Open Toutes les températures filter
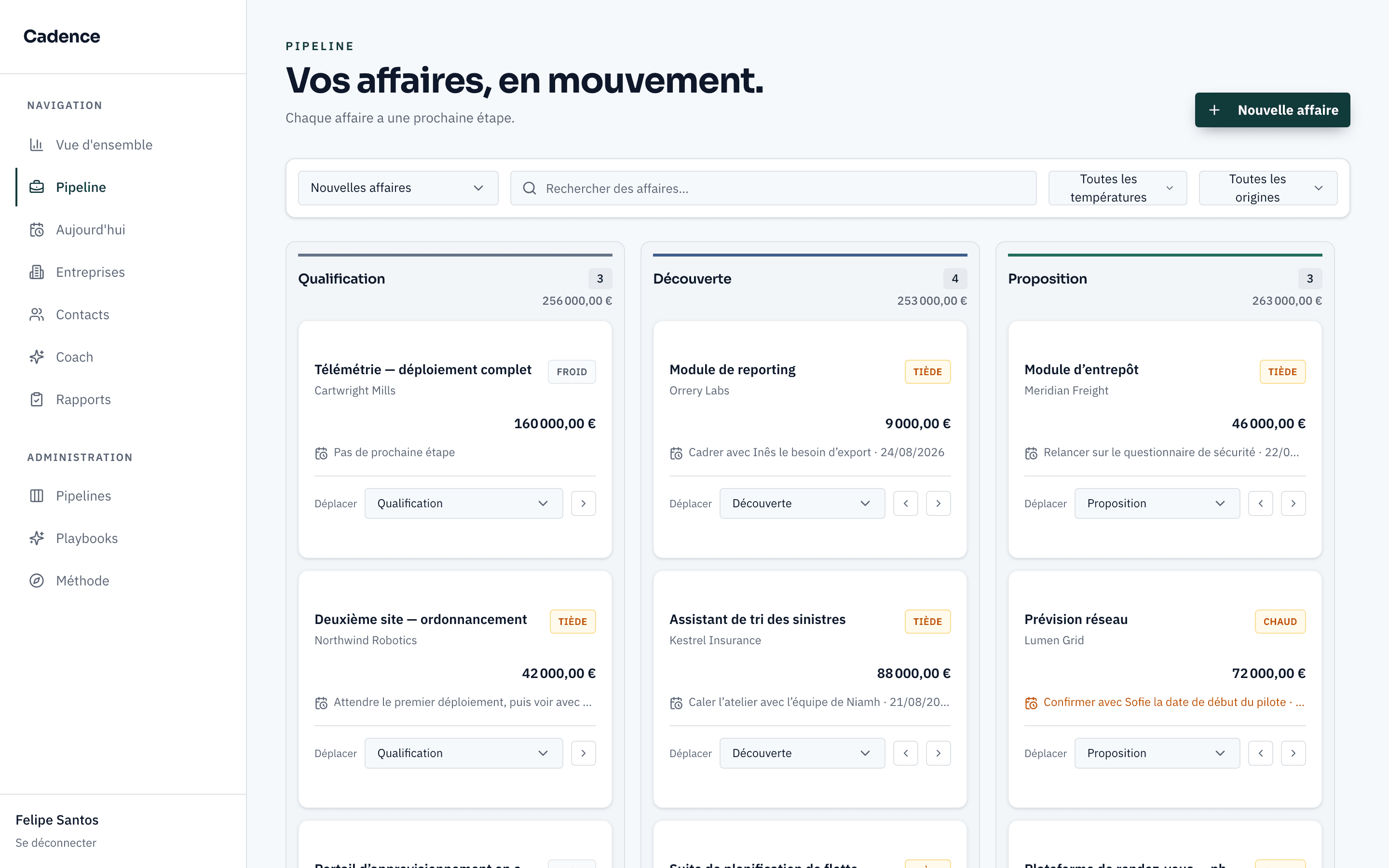This screenshot has width=1389, height=868. (x=1117, y=188)
